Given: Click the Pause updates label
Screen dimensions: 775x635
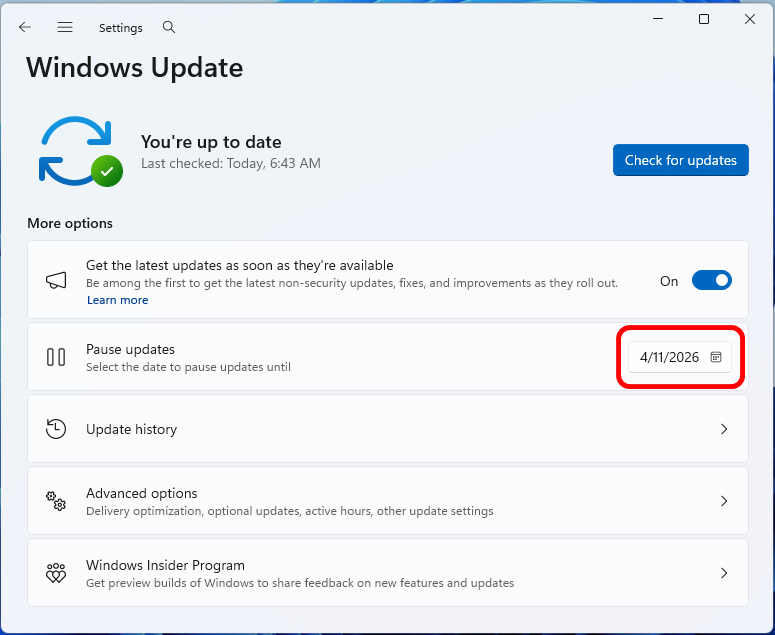Looking at the screenshot, I should pyautogui.click(x=130, y=349).
